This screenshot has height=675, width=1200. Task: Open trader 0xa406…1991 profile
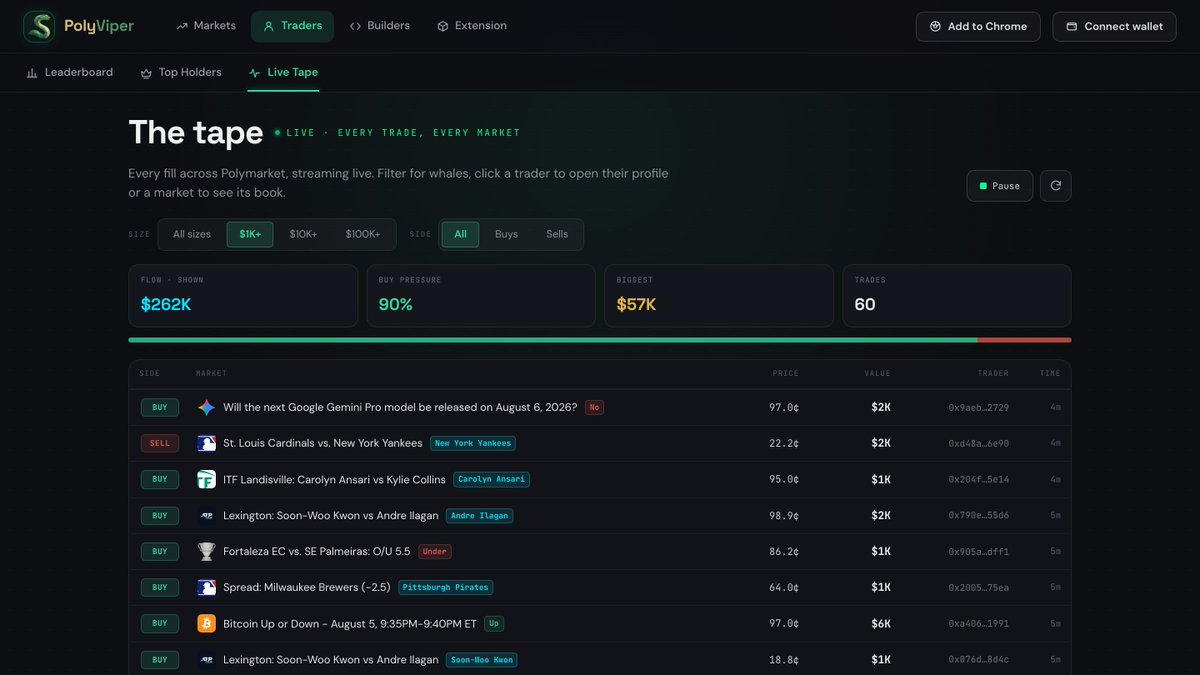[978, 623]
